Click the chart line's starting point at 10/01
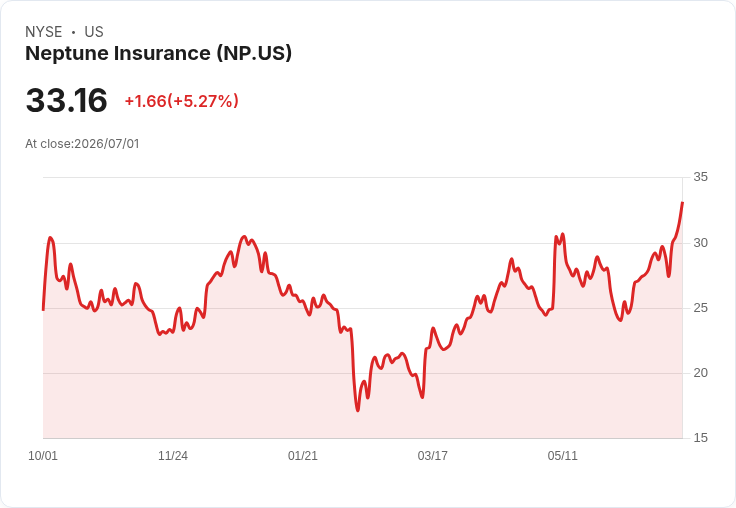This screenshot has width=736, height=508. [44, 309]
